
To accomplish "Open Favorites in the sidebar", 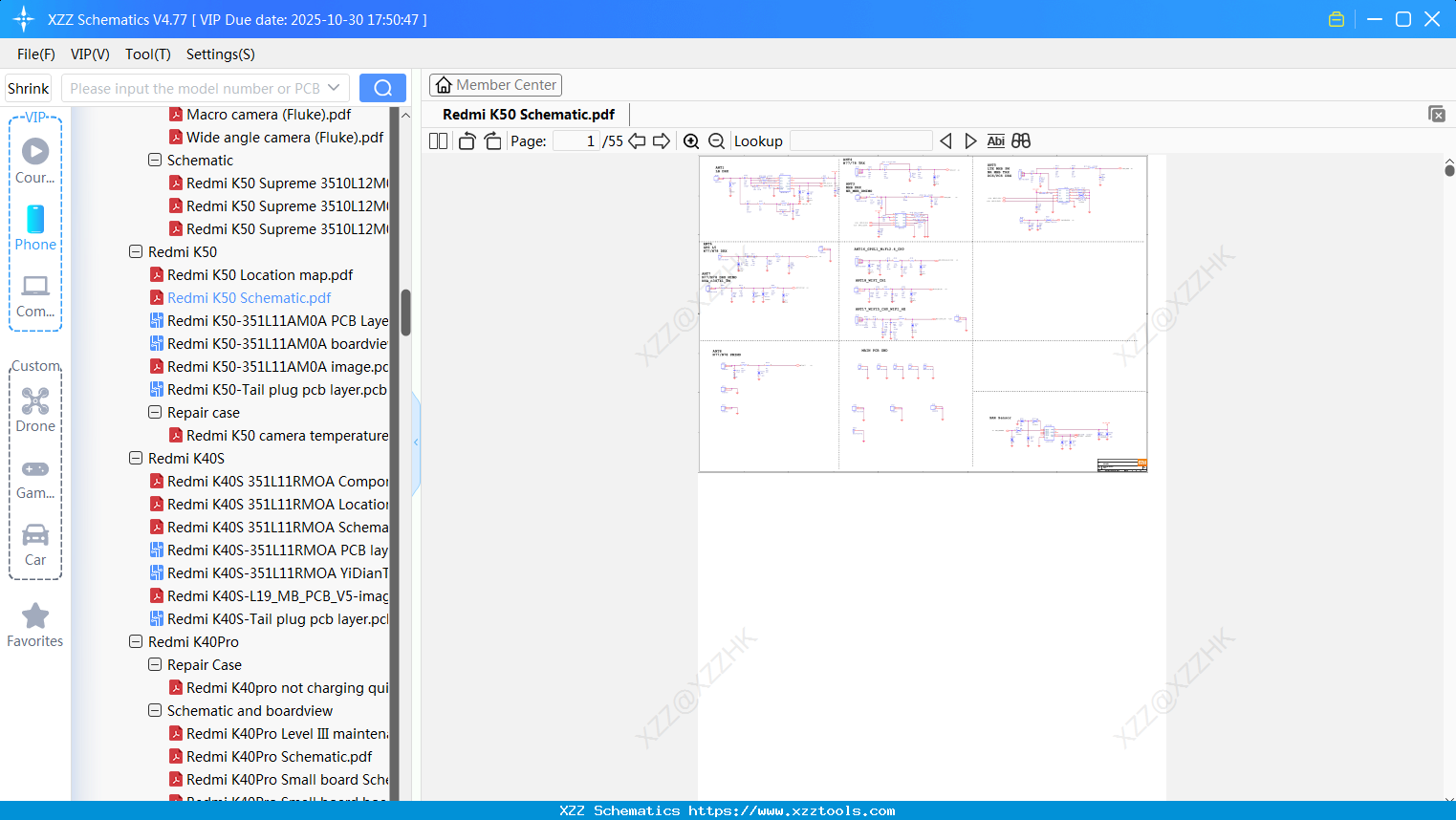I will pos(35,626).
